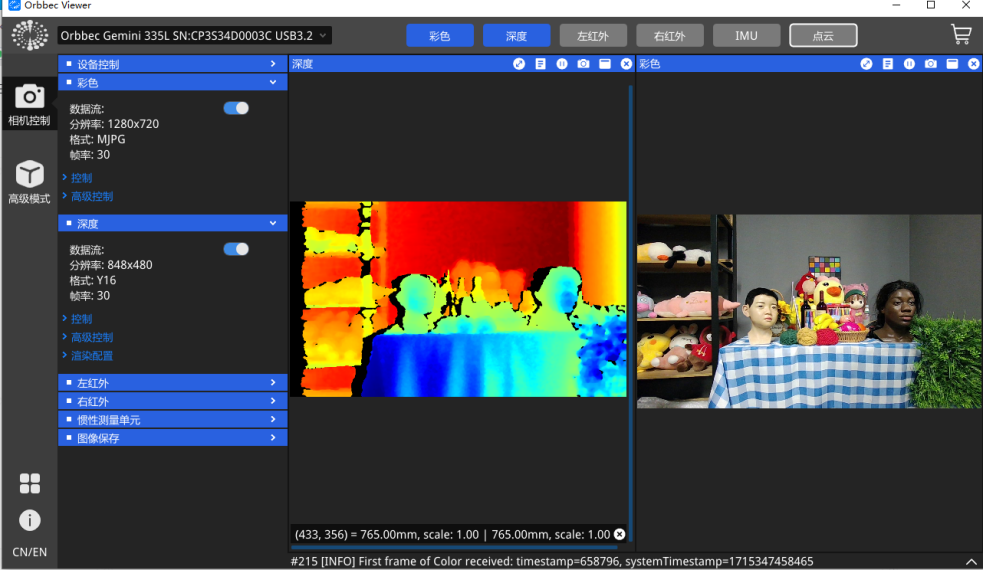Pause the 彩色 stream view
The height and width of the screenshot is (571, 983).
[x=909, y=64]
